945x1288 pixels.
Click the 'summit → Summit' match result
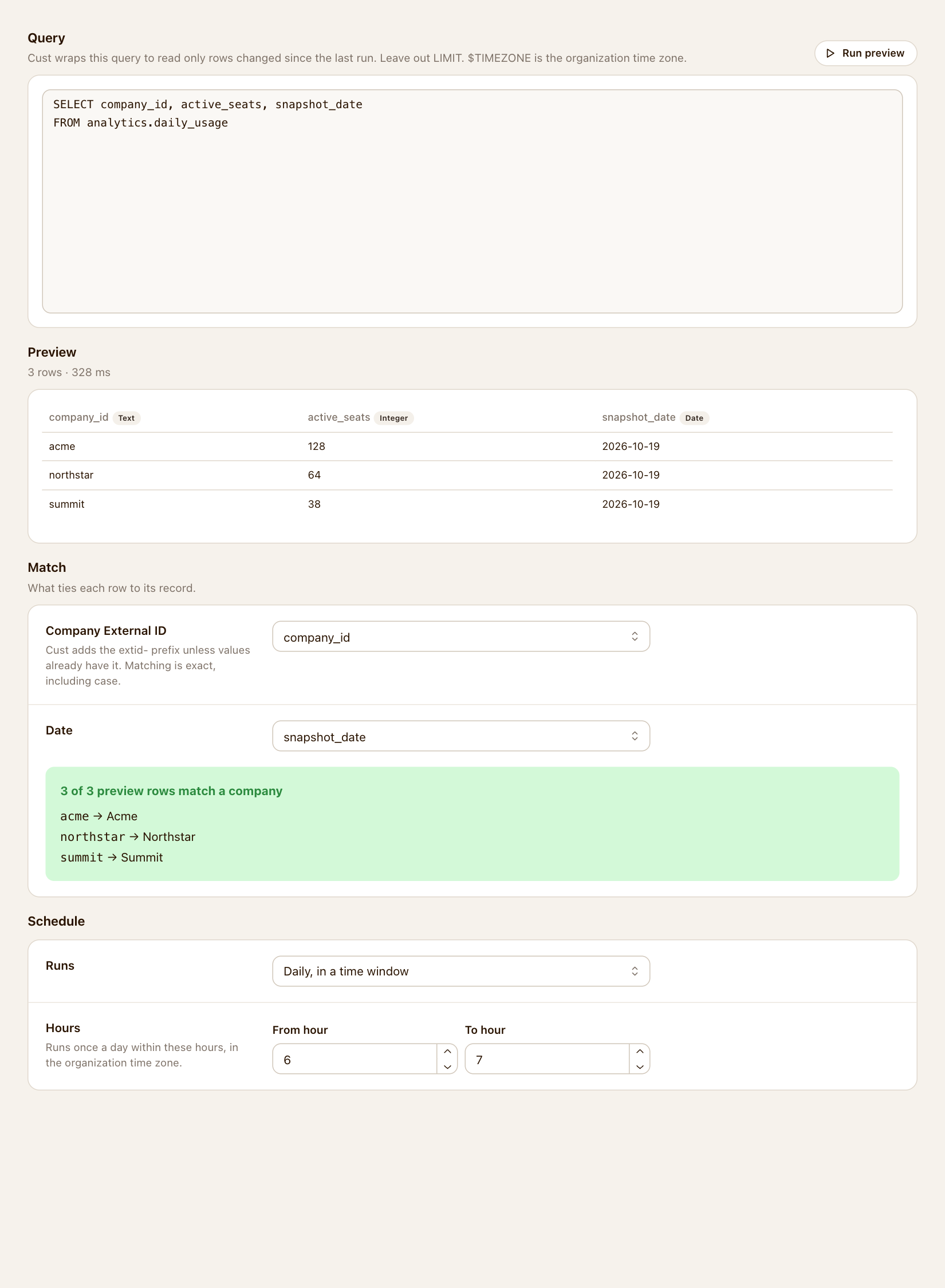point(112,858)
